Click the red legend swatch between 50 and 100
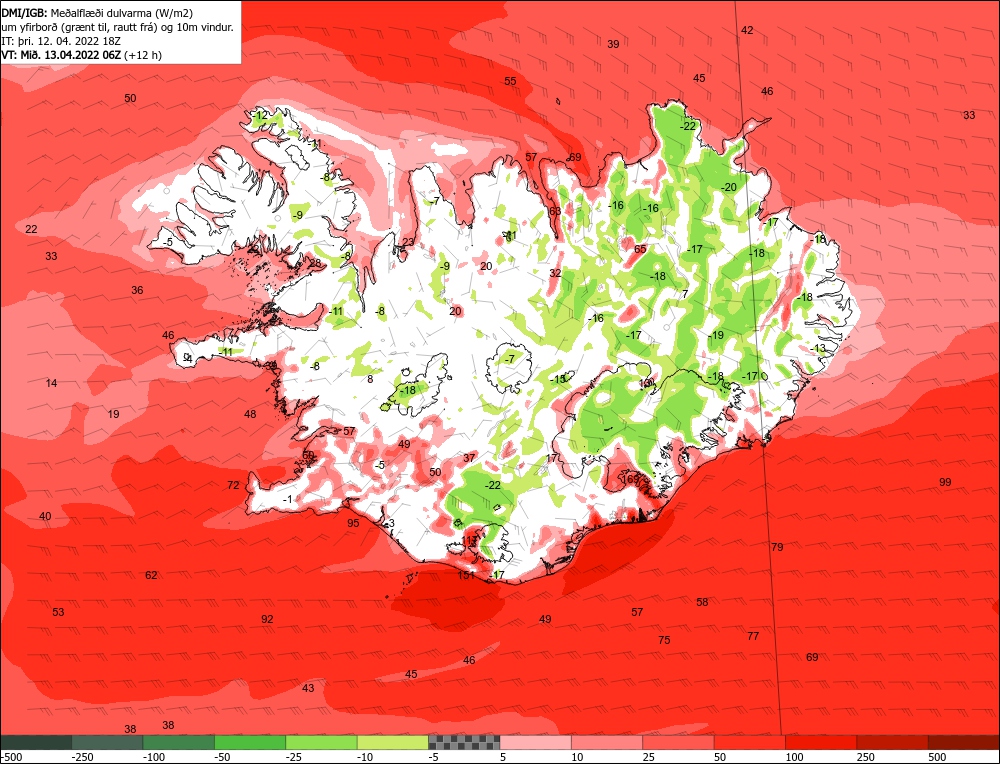 tap(751, 742)
